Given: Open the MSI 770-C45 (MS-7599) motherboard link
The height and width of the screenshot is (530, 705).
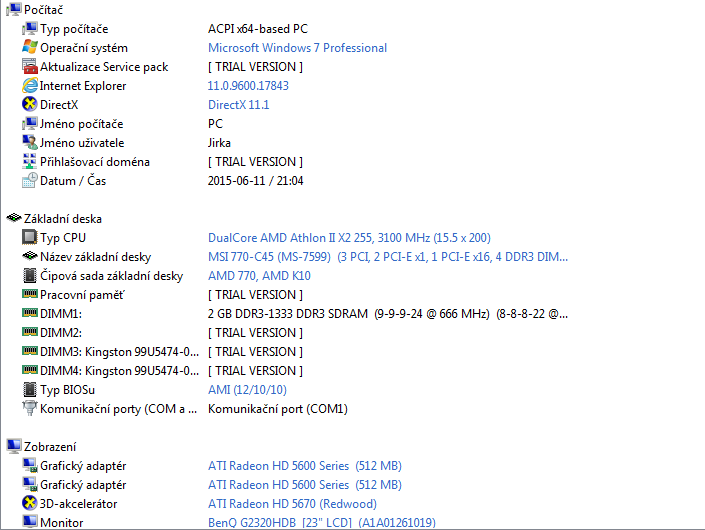Looking at the screenshot, I should pyautogui.click(x=388, y=257).
